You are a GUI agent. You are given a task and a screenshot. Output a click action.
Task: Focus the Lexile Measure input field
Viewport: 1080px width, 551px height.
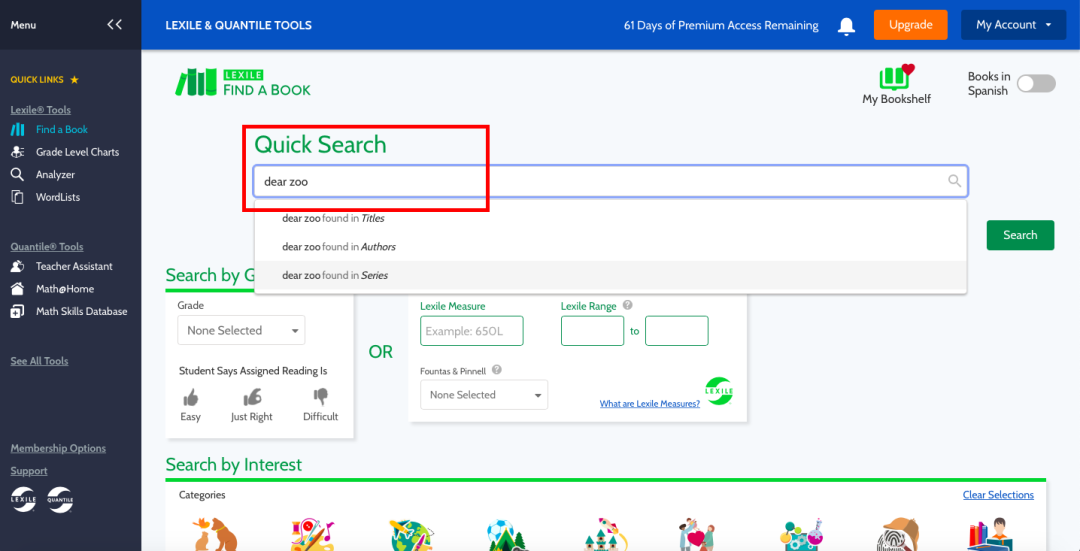tap(472, 331)
